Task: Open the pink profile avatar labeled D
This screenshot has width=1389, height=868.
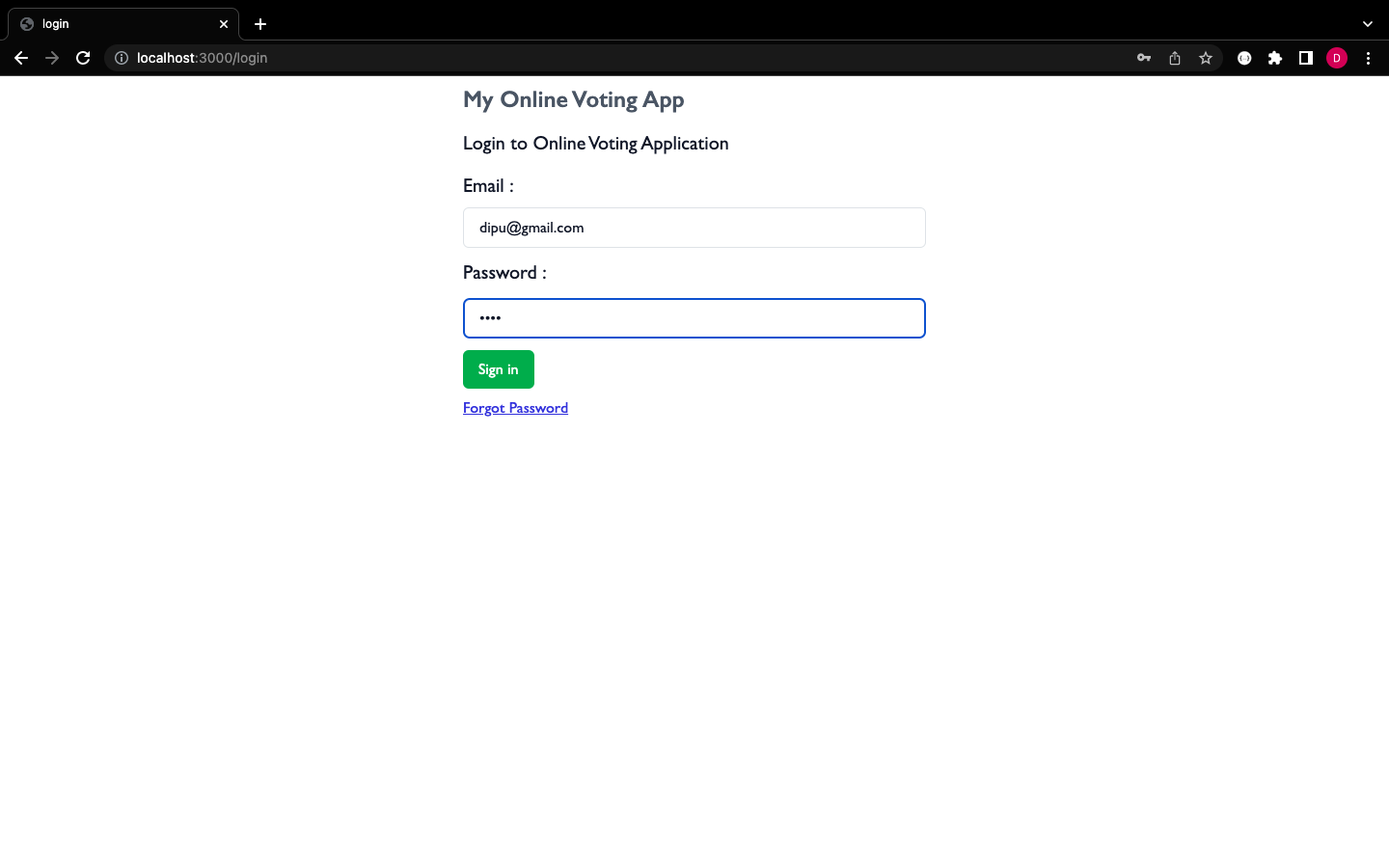Action: click(1337, 58)
